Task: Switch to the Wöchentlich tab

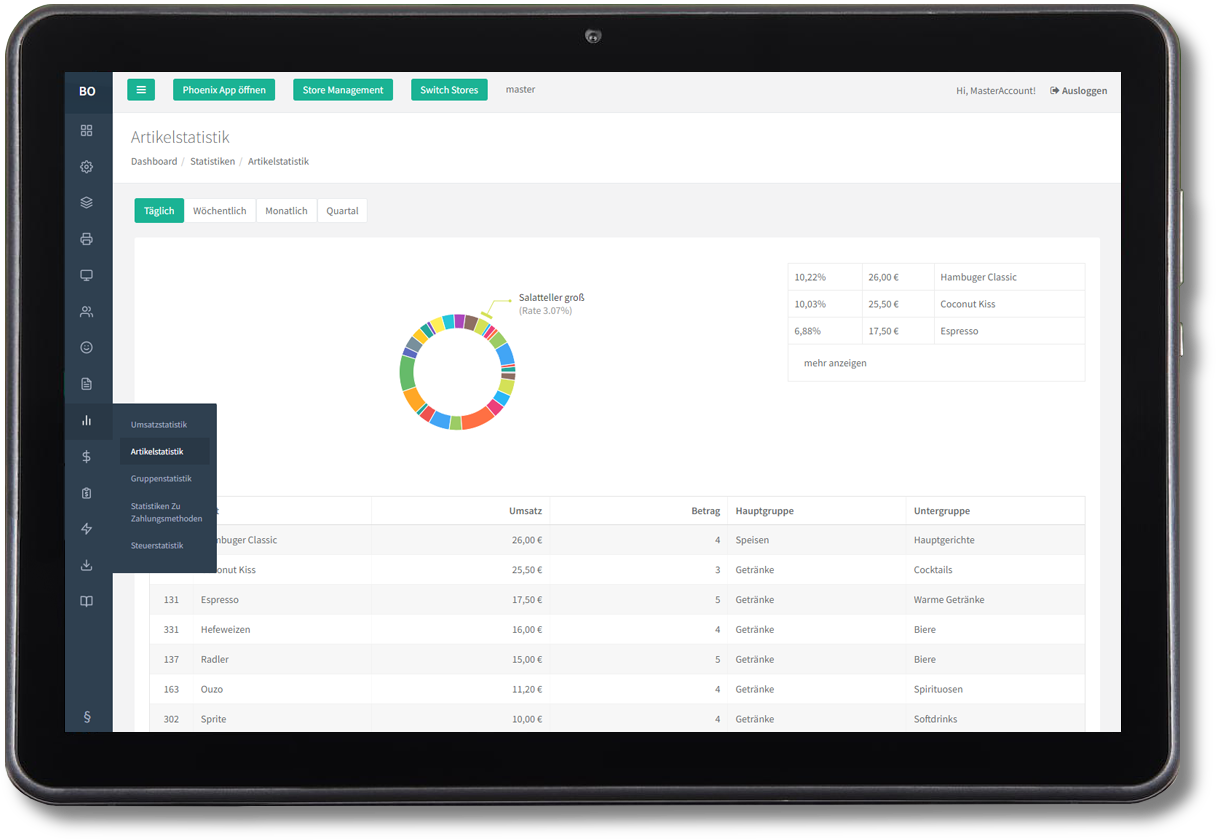Action: coord(219,211)
